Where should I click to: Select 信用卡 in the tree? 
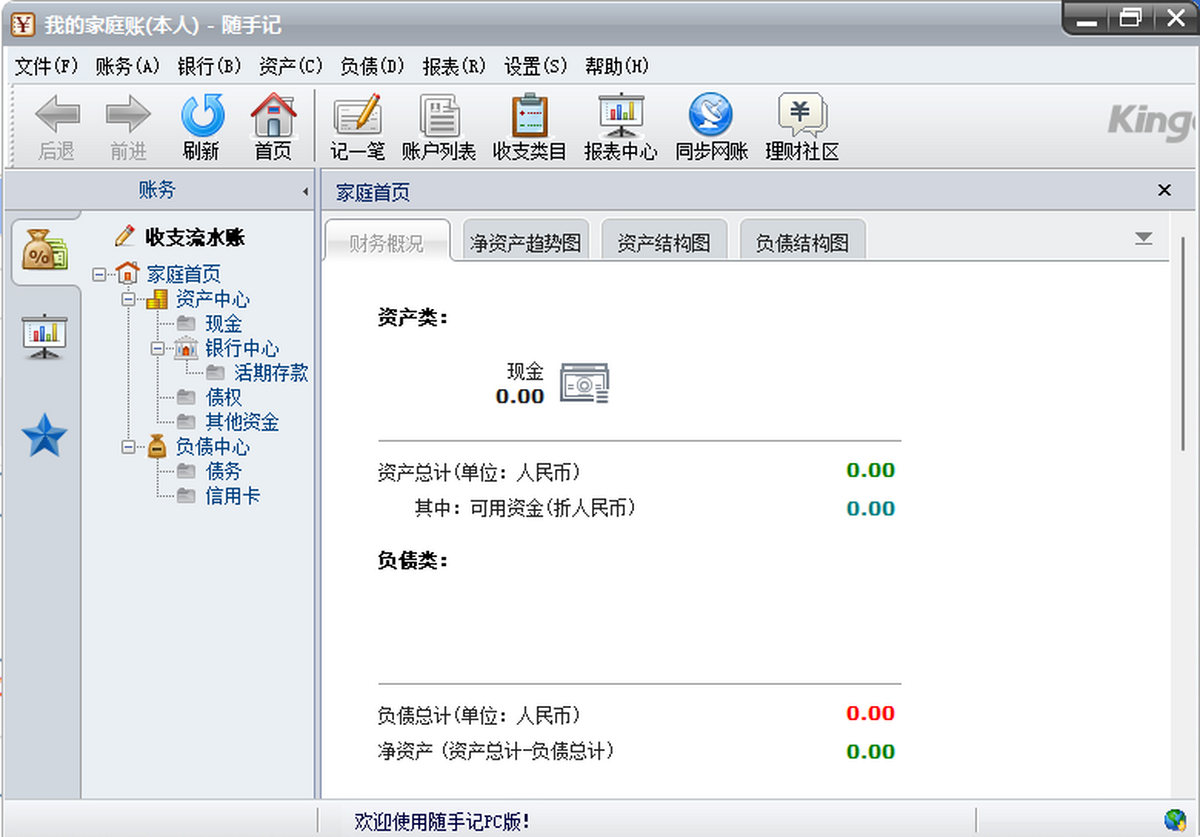pyautogui.click(x=232, y=496)
